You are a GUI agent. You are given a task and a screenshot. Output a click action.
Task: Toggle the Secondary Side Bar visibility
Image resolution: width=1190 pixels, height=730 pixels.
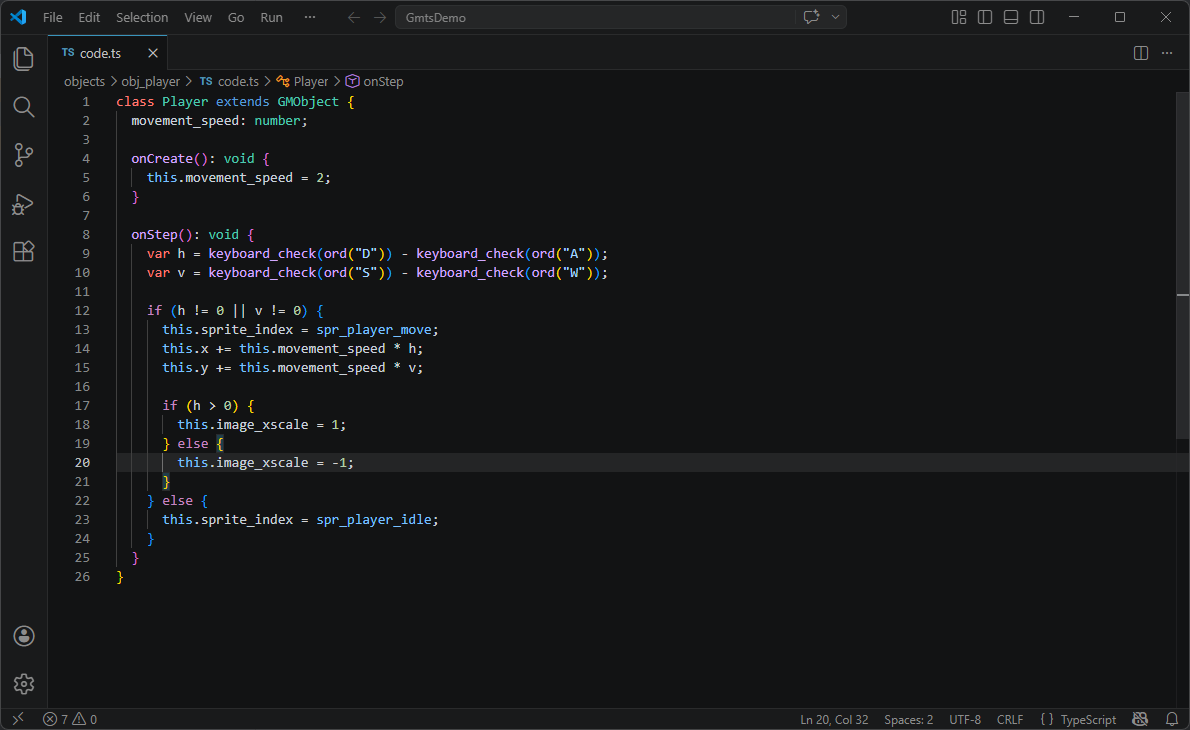pyautogui.click(x=1037, y=17)
